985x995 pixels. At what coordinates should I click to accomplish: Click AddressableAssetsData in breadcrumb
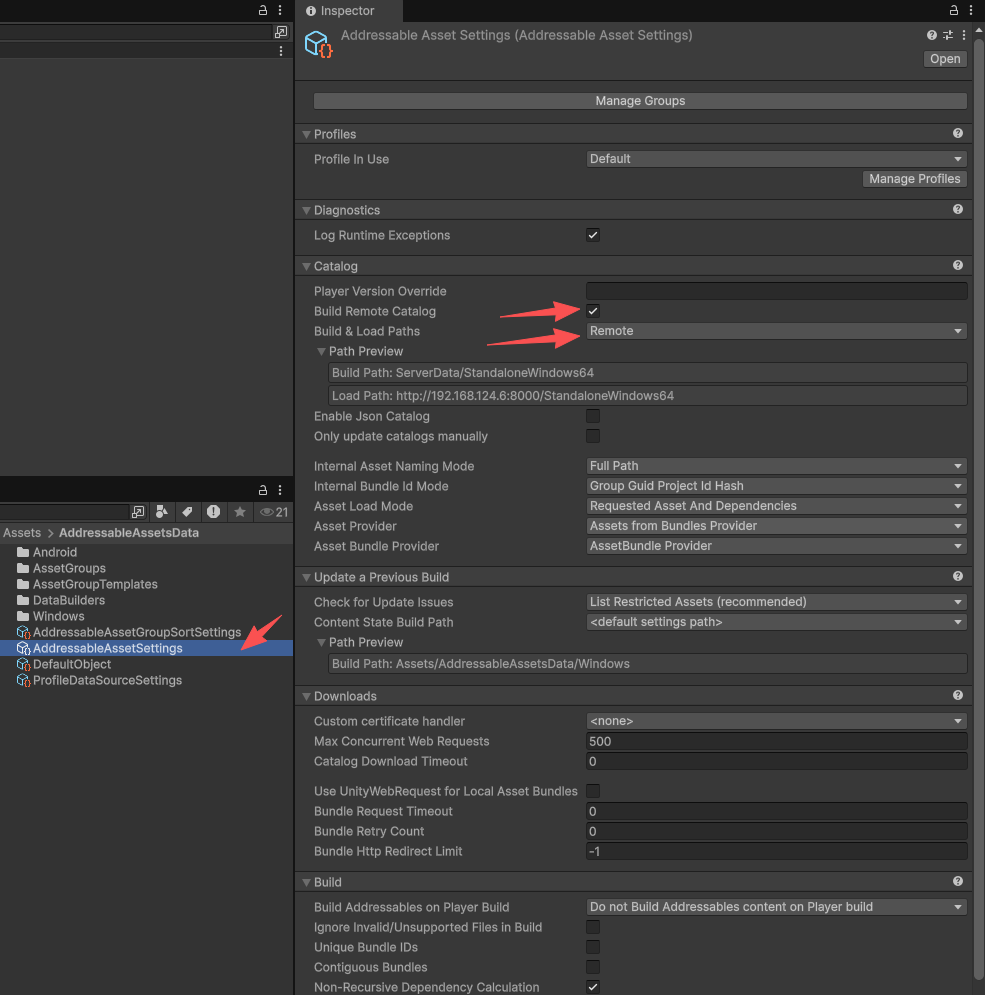pos(129,533)
